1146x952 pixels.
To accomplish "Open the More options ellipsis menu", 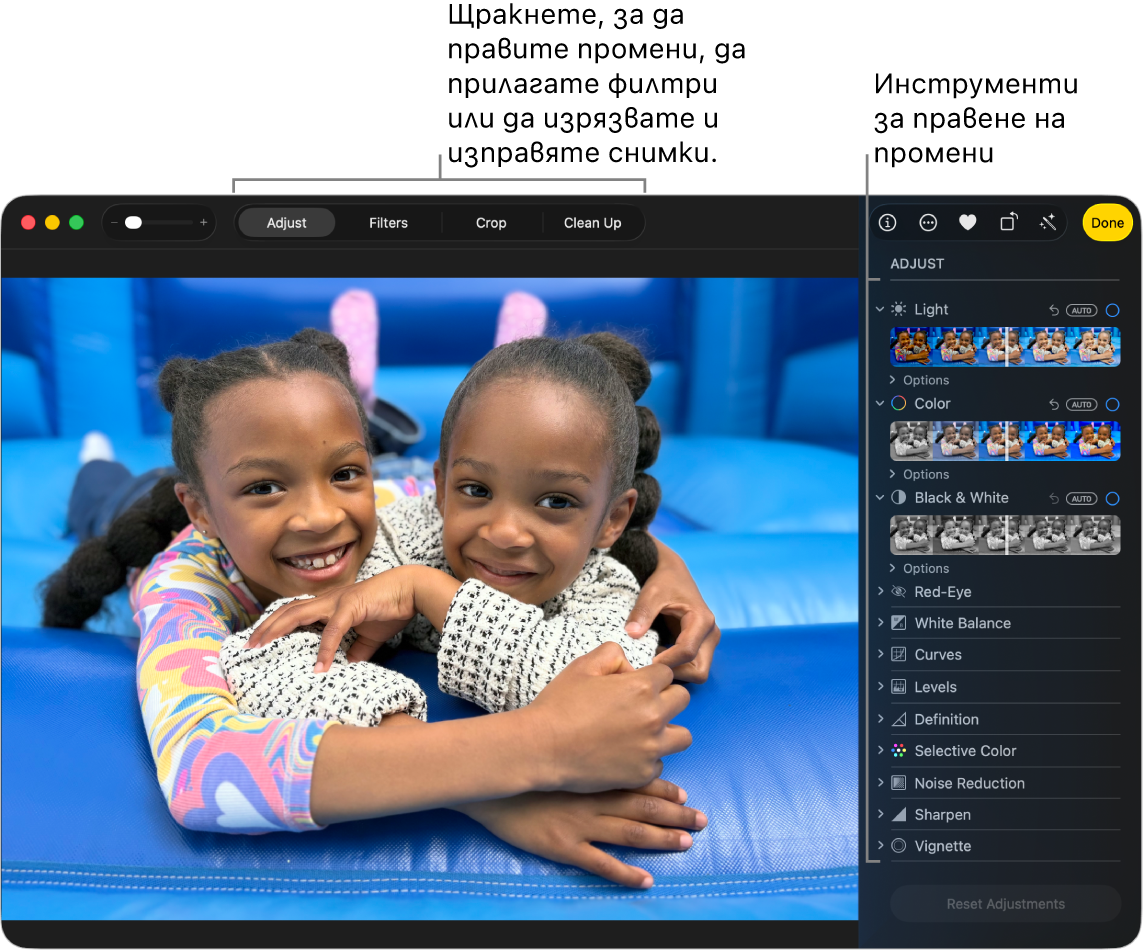I will pyautogui.click(x=930, y=223).
